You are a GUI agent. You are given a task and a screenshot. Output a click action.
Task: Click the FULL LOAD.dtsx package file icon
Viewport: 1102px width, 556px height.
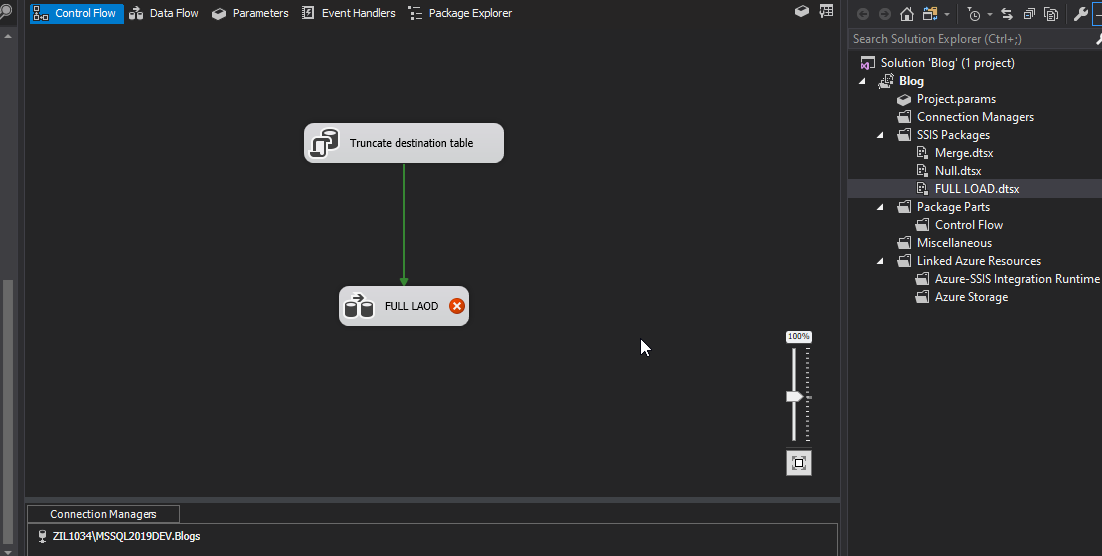(x=922, y=188)
